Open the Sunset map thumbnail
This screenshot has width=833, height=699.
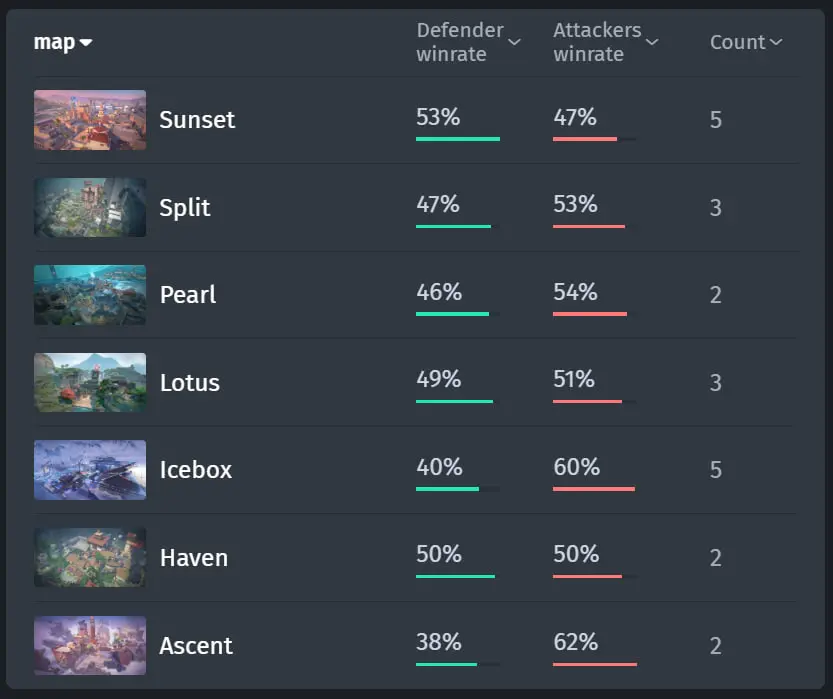(90, 120)
